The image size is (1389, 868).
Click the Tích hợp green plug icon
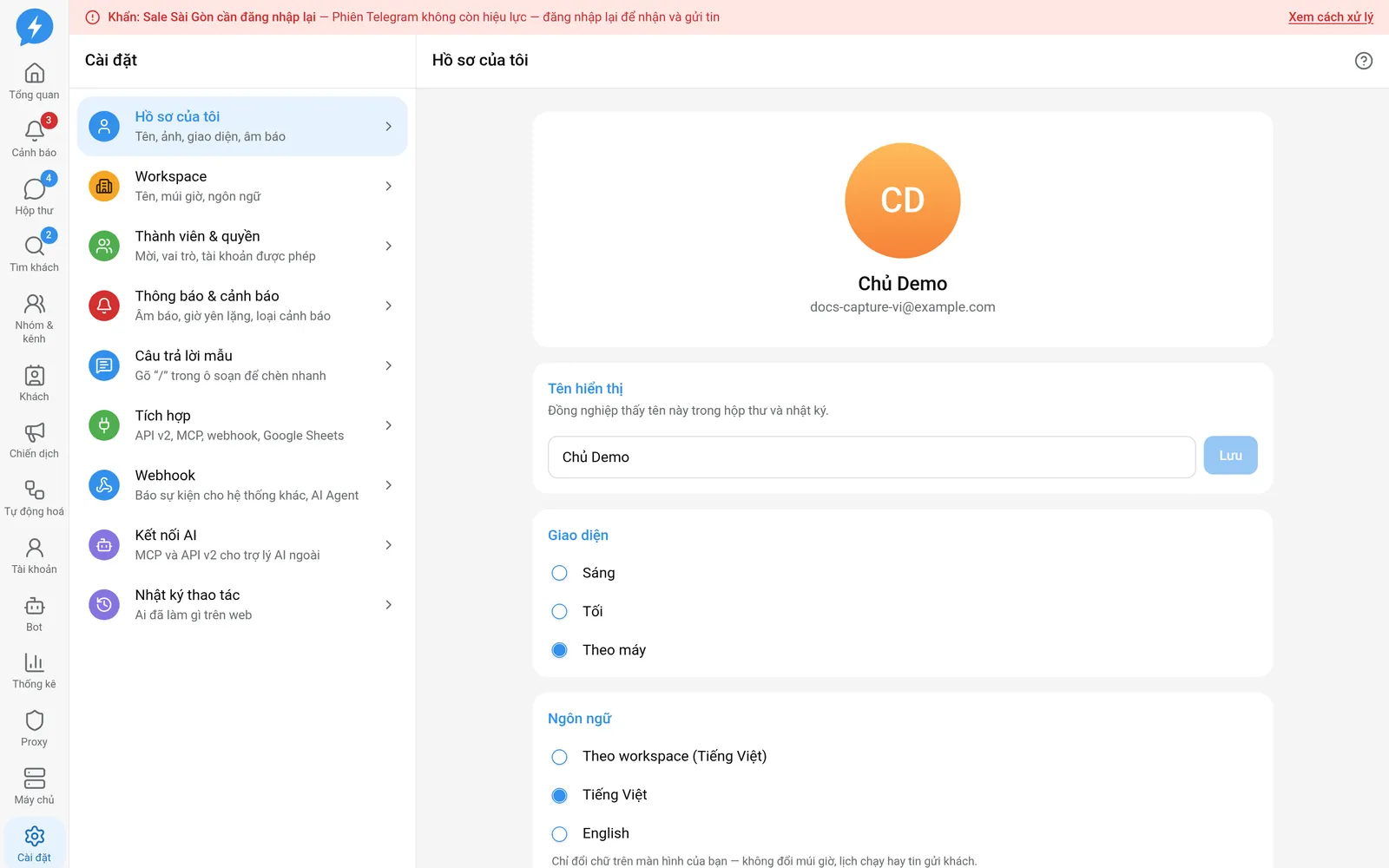tap(104, 425)
